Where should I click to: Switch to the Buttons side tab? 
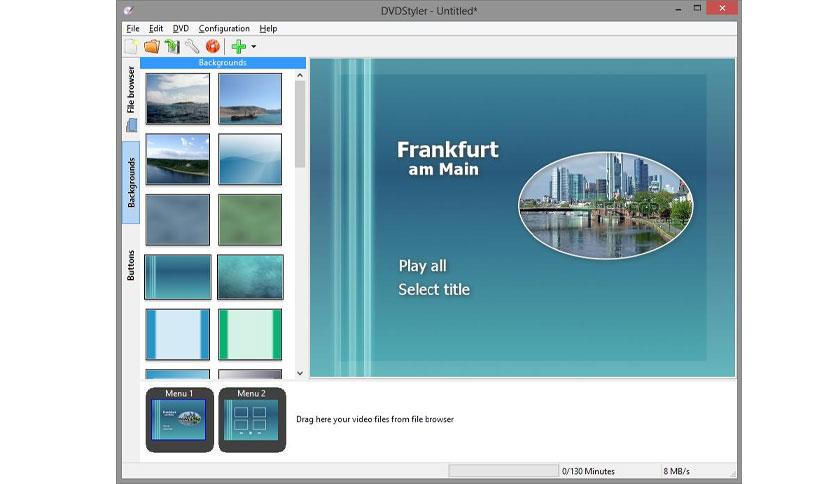[131, 265]
